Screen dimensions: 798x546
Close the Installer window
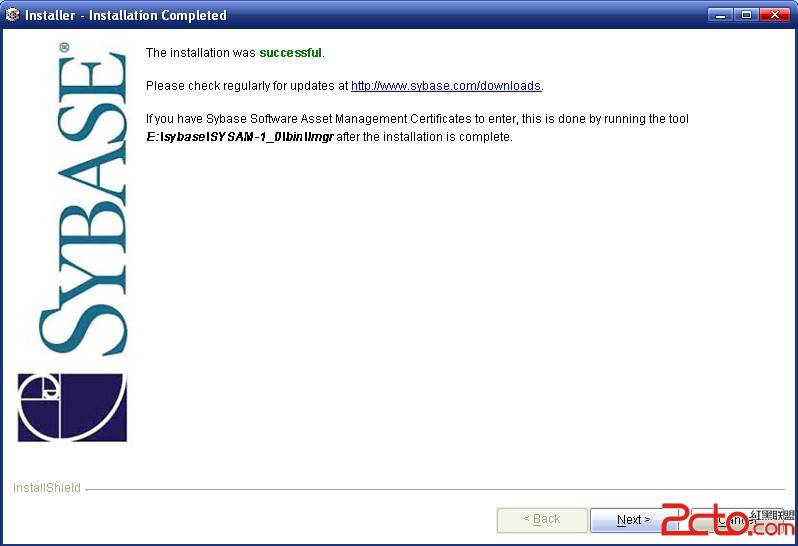coord(775,15)
